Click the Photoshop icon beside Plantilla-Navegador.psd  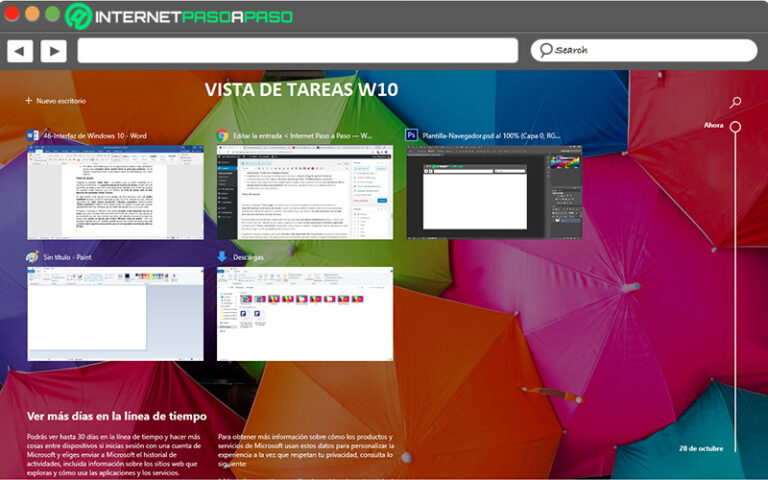pyautogui.click(x=411, y=134)
